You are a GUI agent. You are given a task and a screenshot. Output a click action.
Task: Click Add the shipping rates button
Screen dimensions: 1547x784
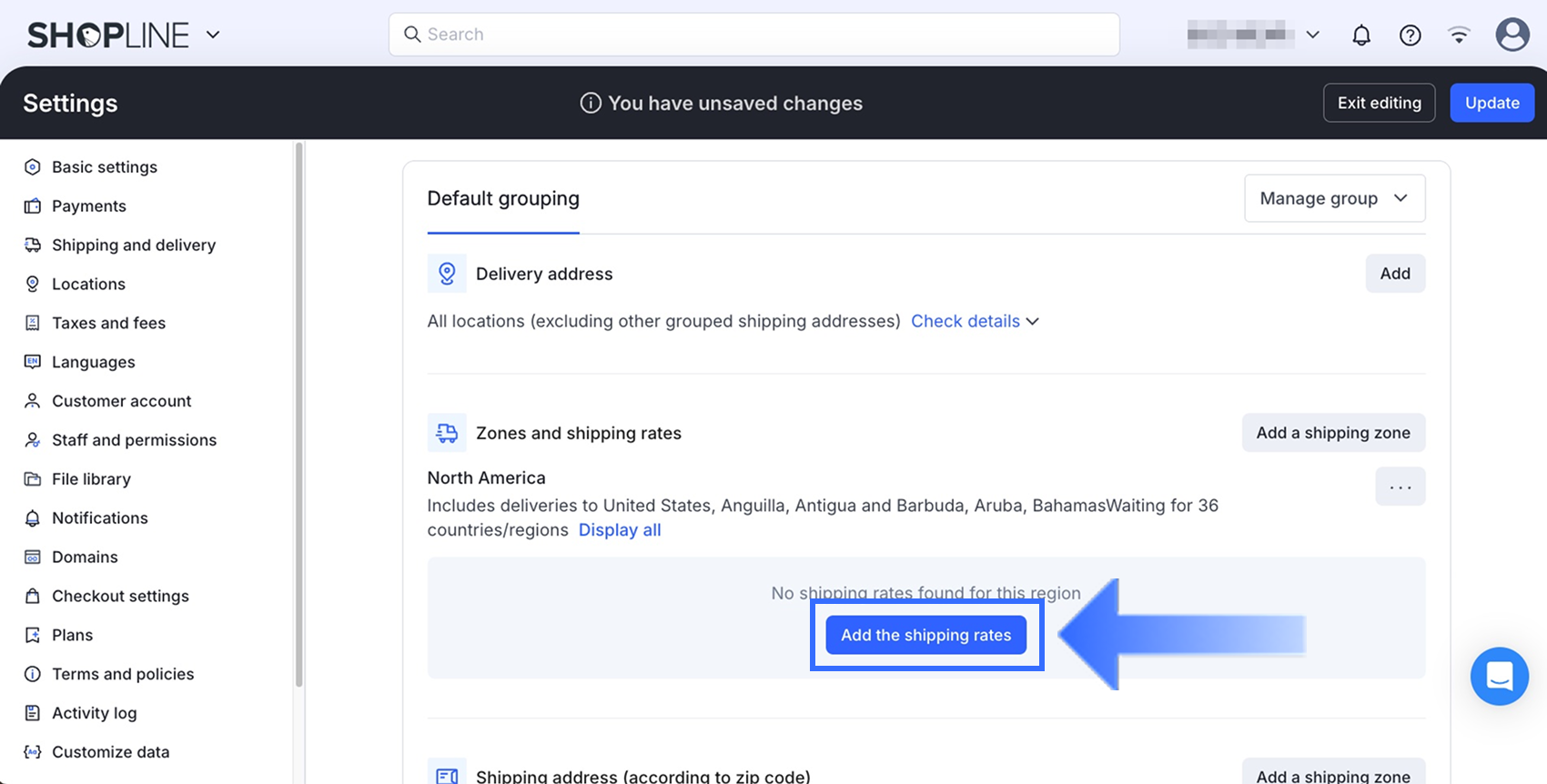point(925,635)
